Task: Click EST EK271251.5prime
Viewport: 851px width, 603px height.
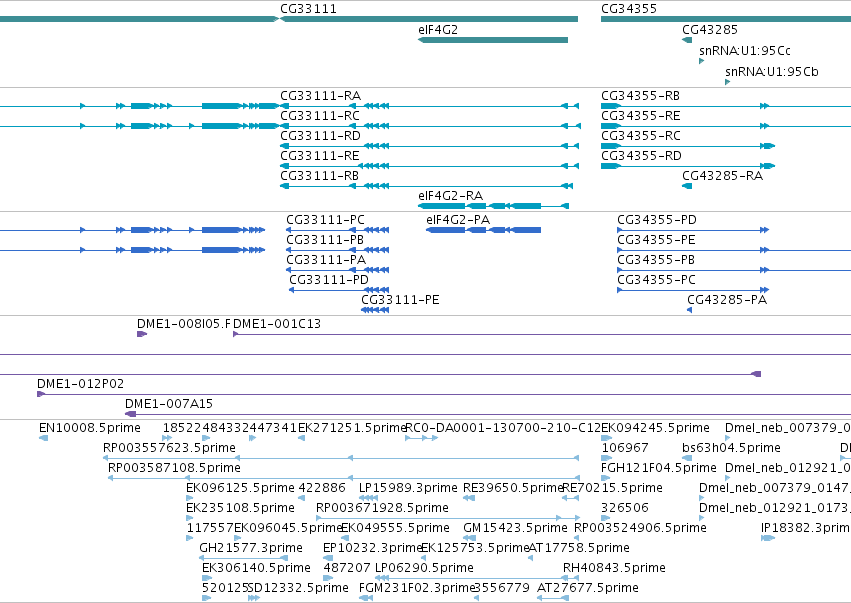Action: coord(352,428)
